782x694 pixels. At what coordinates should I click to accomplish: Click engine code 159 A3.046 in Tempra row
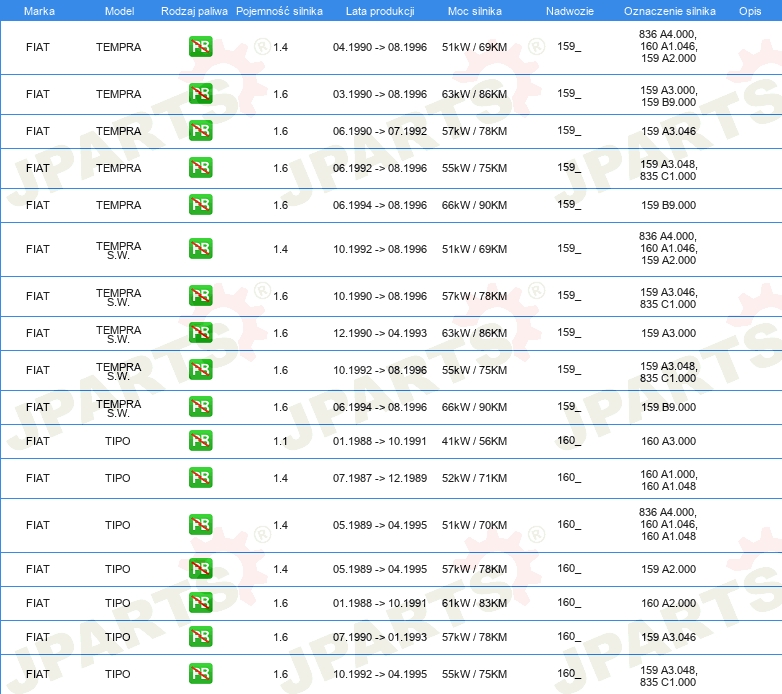(668, 131)
